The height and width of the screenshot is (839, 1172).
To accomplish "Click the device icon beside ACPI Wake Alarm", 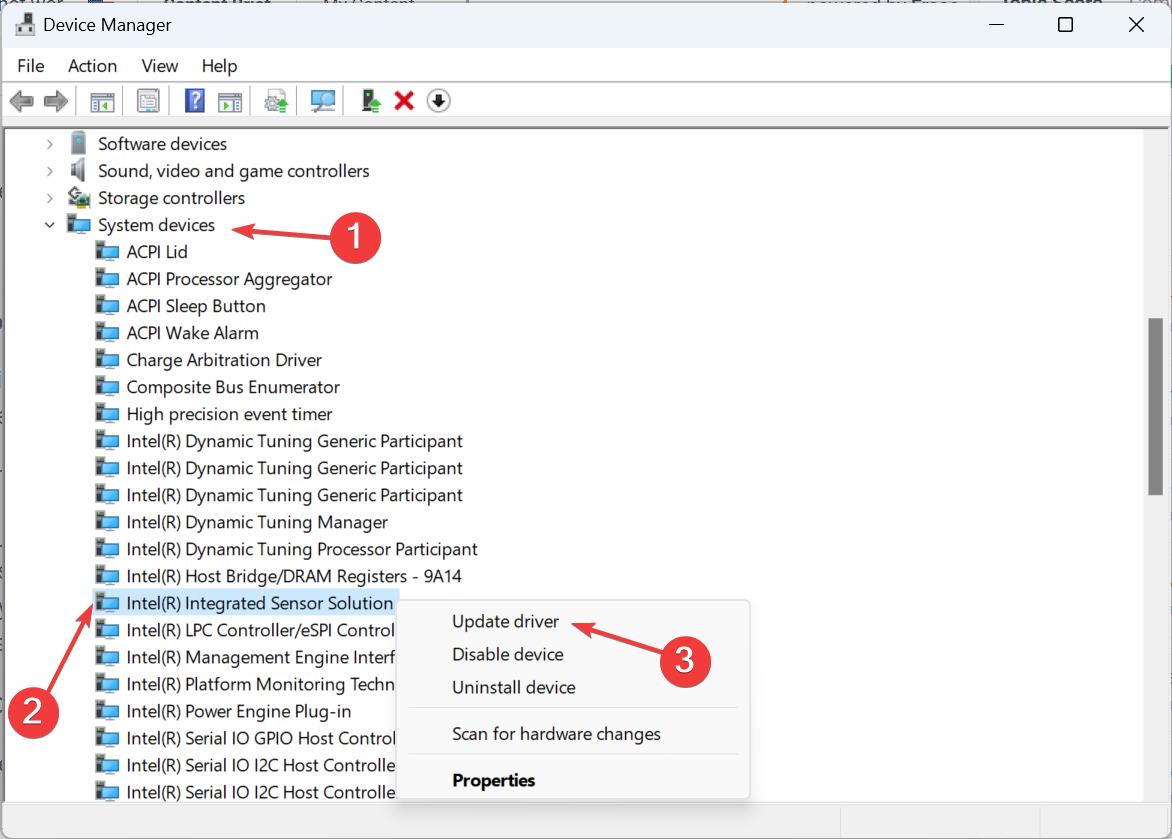I will [x=107, y=332].
